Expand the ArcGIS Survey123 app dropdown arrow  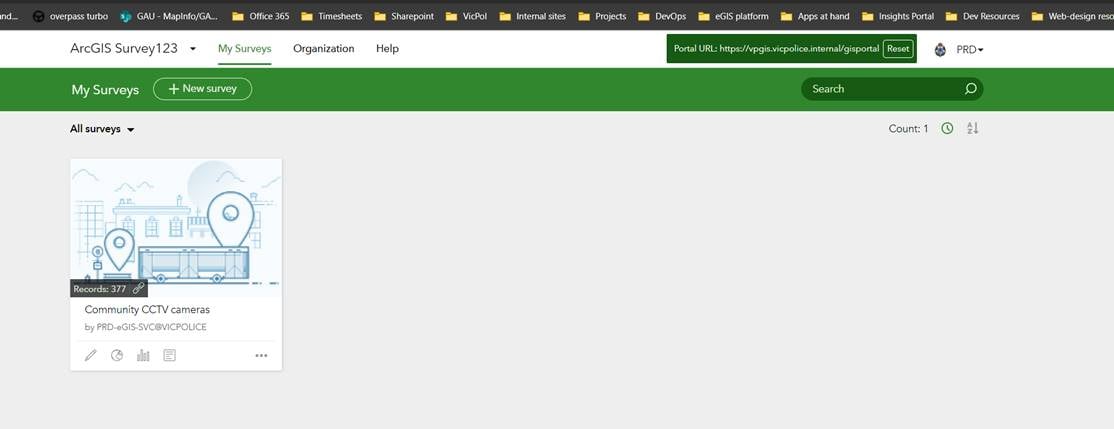point(193,49)
